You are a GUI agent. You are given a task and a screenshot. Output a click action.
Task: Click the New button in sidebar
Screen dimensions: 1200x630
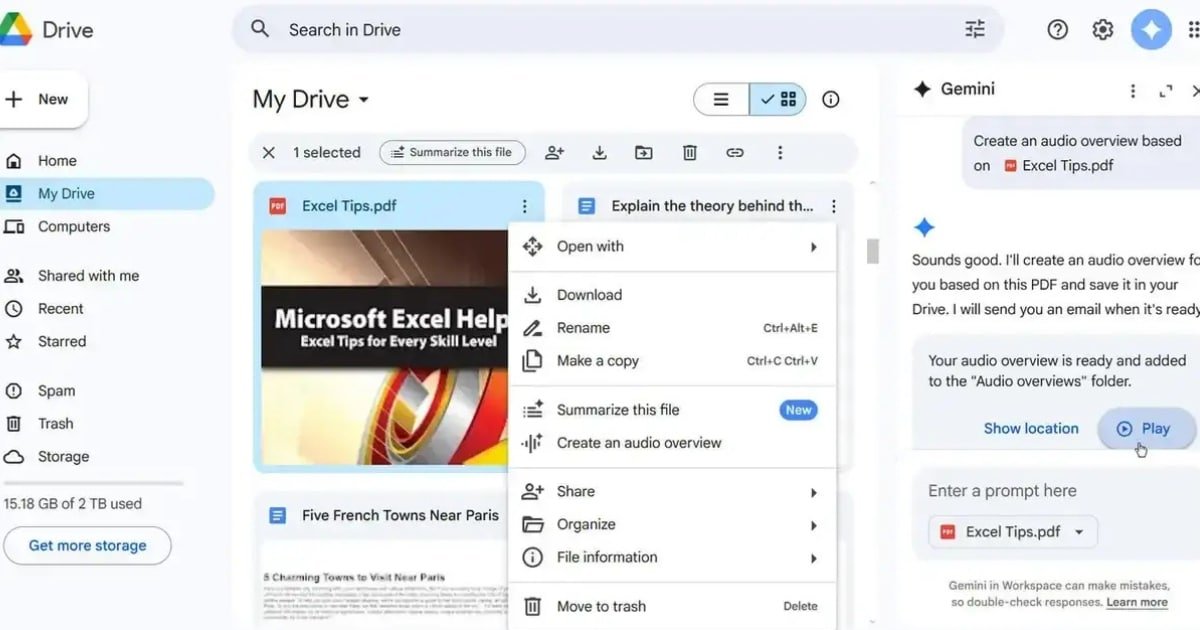click(x=42, y=99)
